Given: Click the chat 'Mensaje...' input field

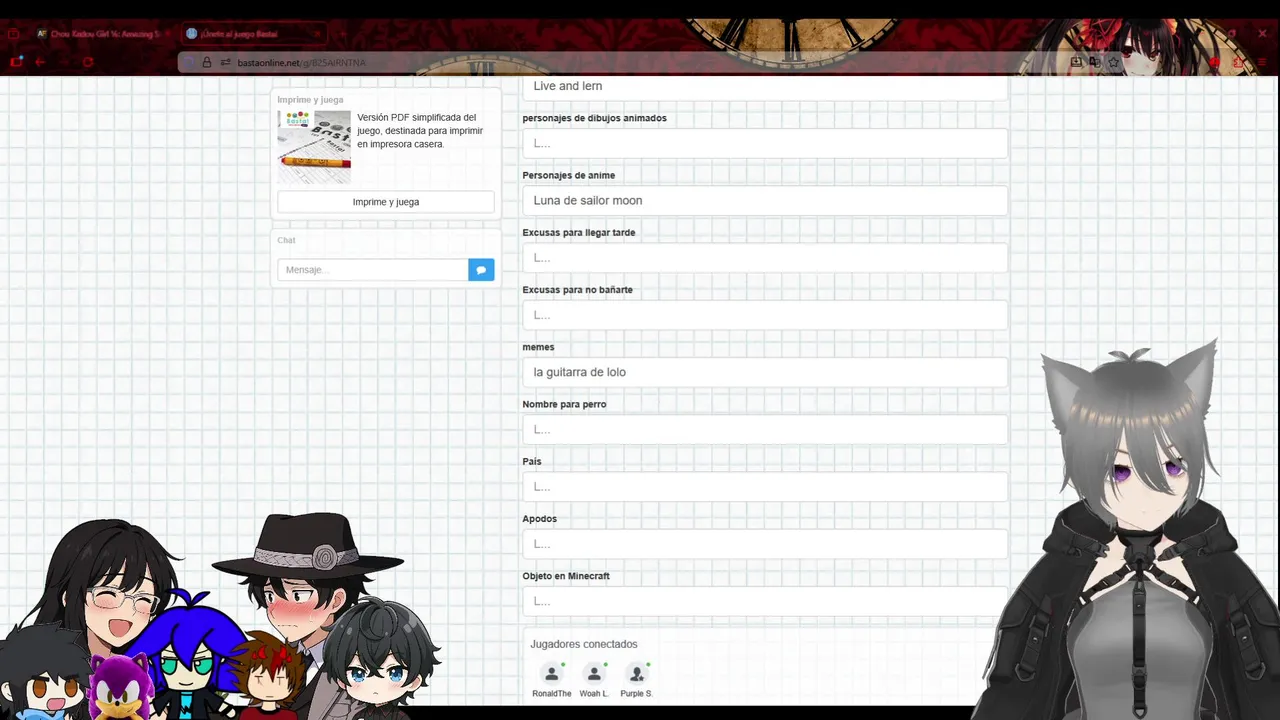Looking at the screenshot, I should pos(373,270).
